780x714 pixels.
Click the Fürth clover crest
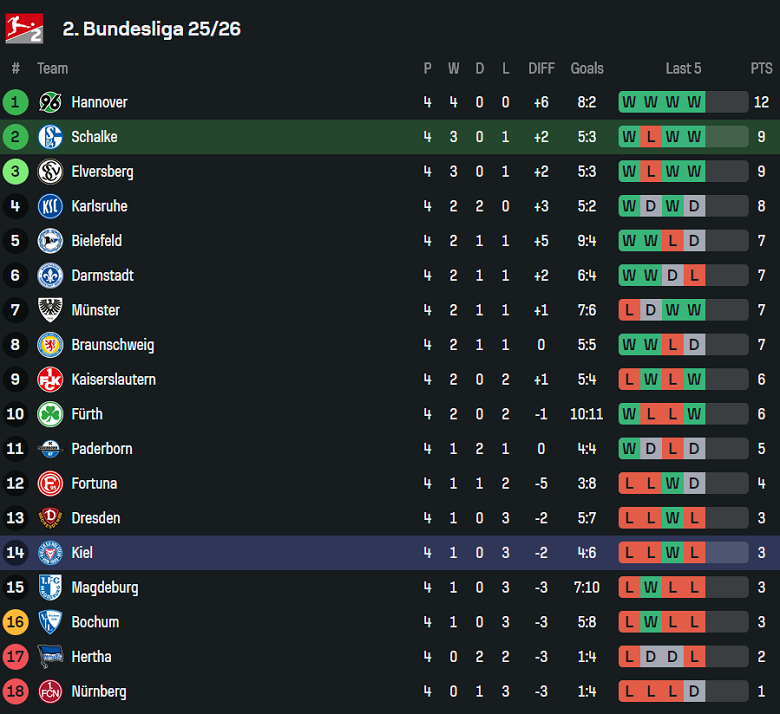click(x=50, y=414)
